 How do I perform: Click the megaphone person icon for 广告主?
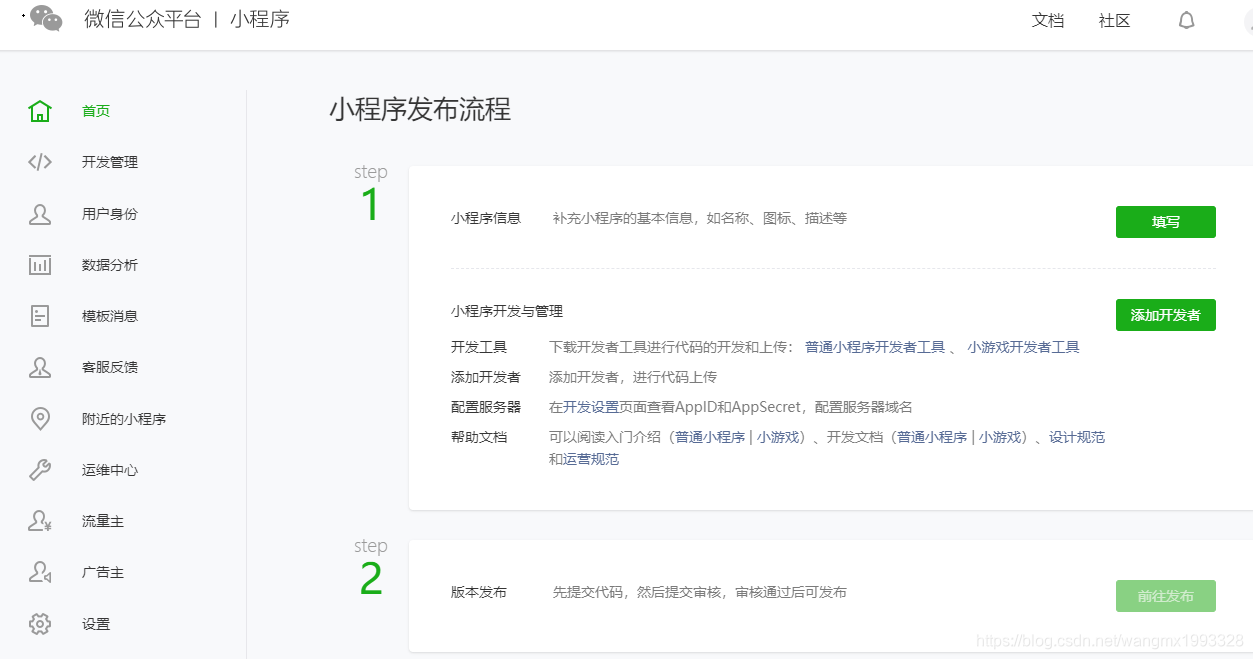(x=40, y=572)
